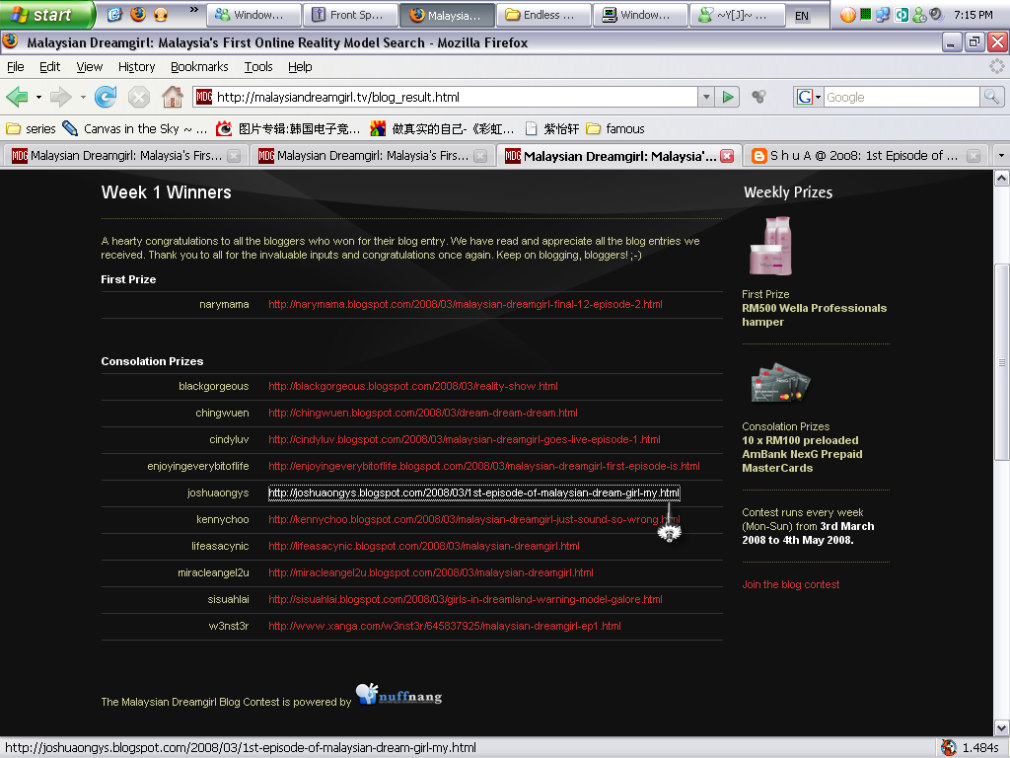Click the Internet Explorer quick launch icon
1010x758 pixels.
(x=115, y=14)
